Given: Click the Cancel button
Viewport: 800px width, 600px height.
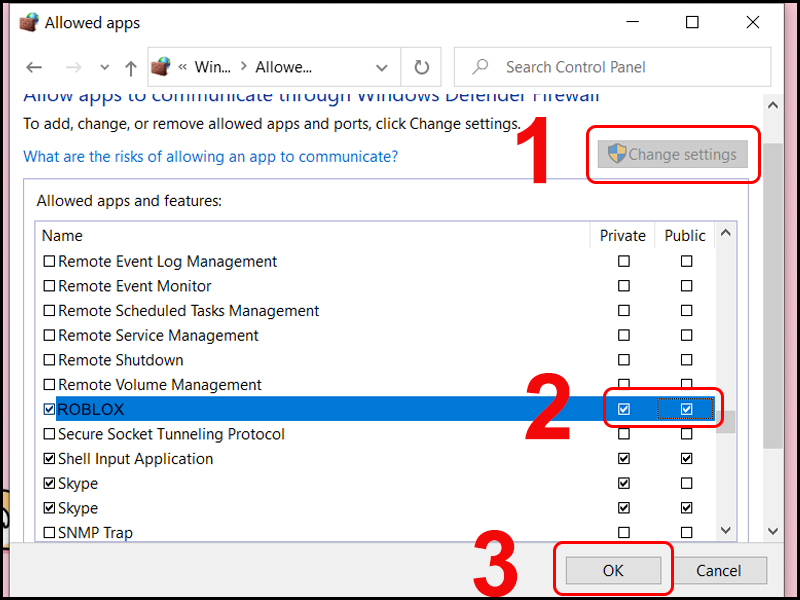Looking at the screenshot, I should 718,570.
